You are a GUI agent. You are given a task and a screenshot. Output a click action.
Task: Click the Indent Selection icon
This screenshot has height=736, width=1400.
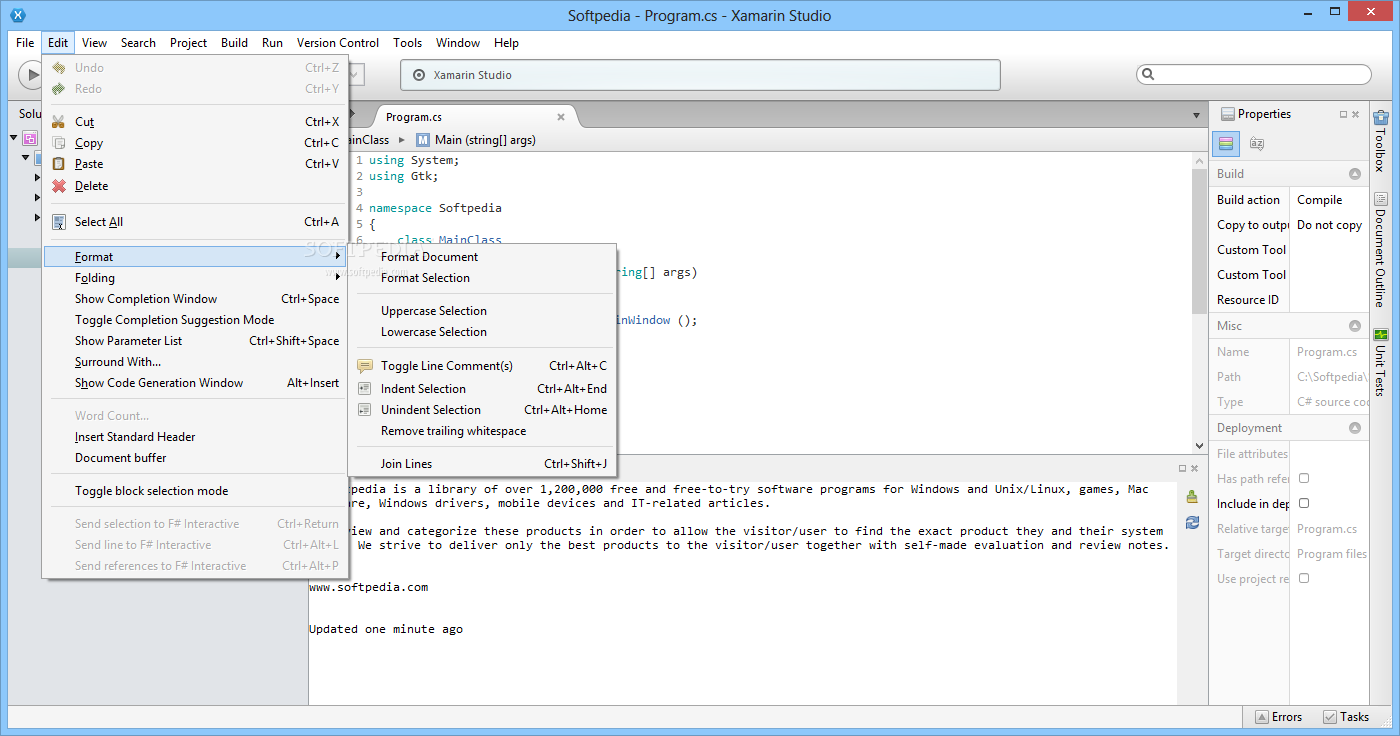[x=365, y=389]
